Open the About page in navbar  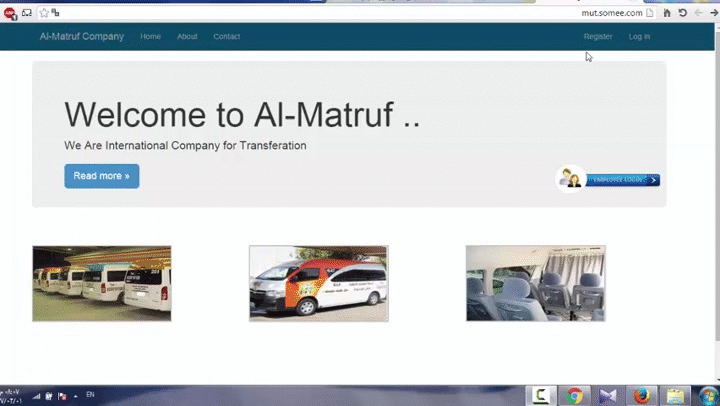pos(187,37)
